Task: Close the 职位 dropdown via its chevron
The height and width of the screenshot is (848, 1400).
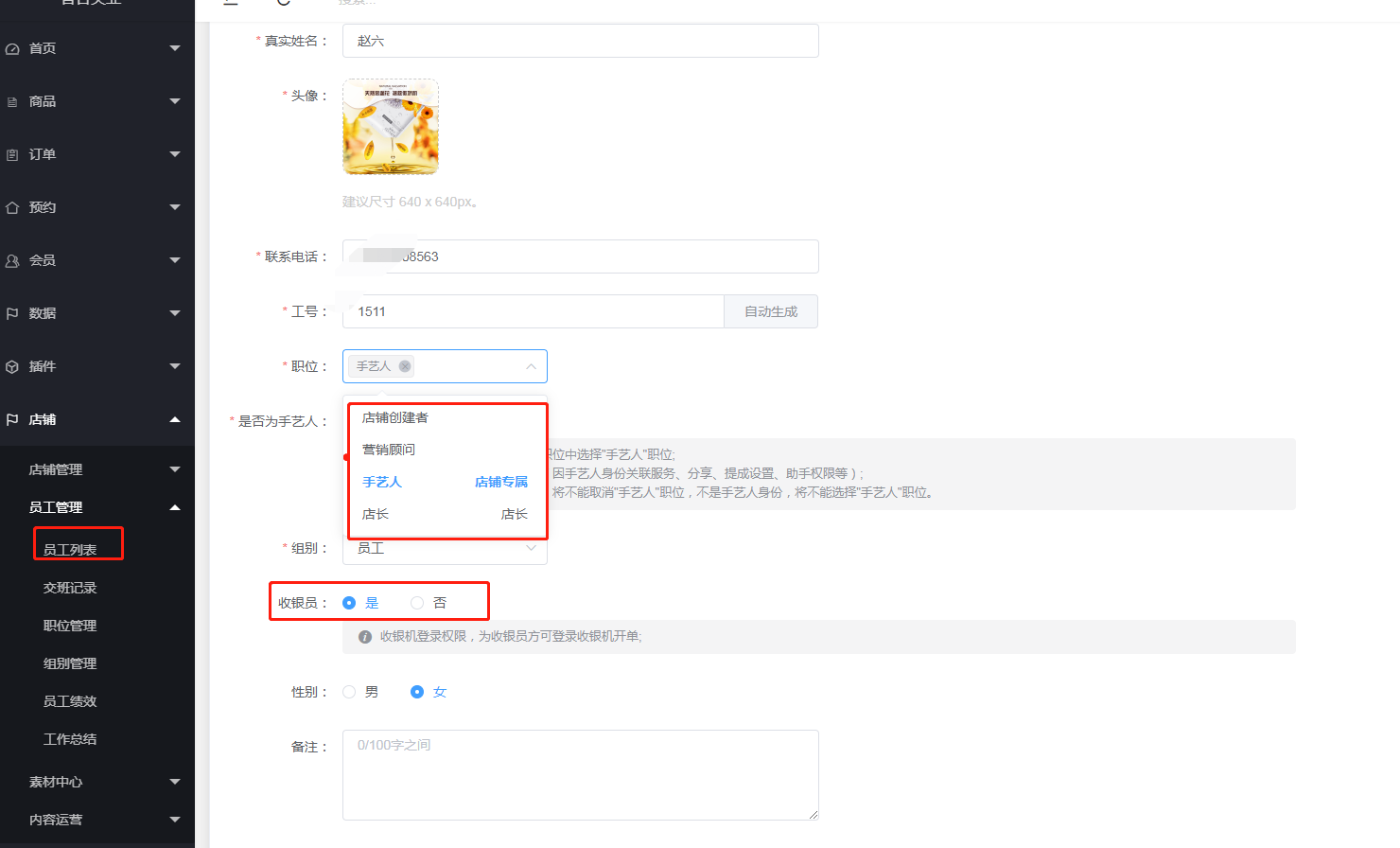Action: tap(531, 366)
